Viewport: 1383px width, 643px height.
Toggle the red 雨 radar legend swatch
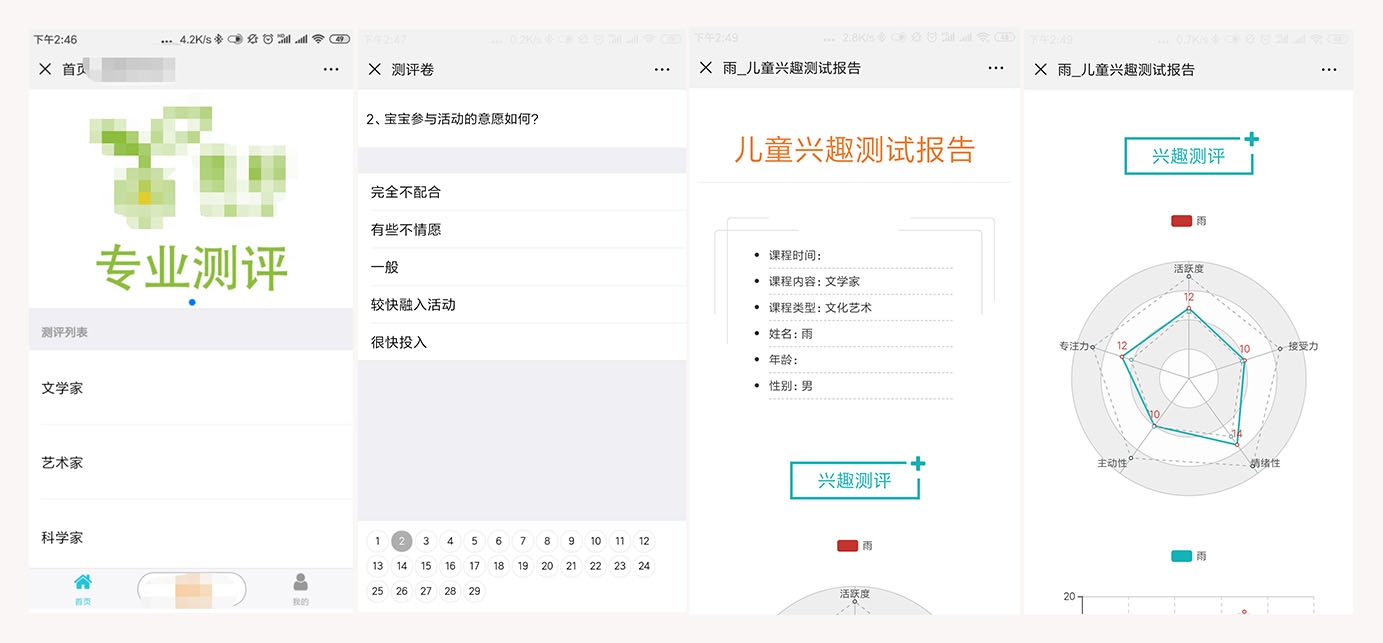[x=1181, y=220]
